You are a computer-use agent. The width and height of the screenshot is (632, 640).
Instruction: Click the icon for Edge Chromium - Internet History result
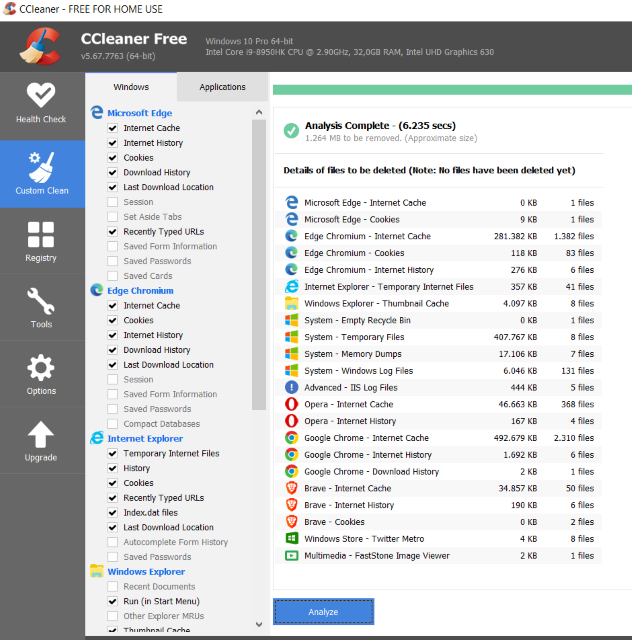coord(292,269)
